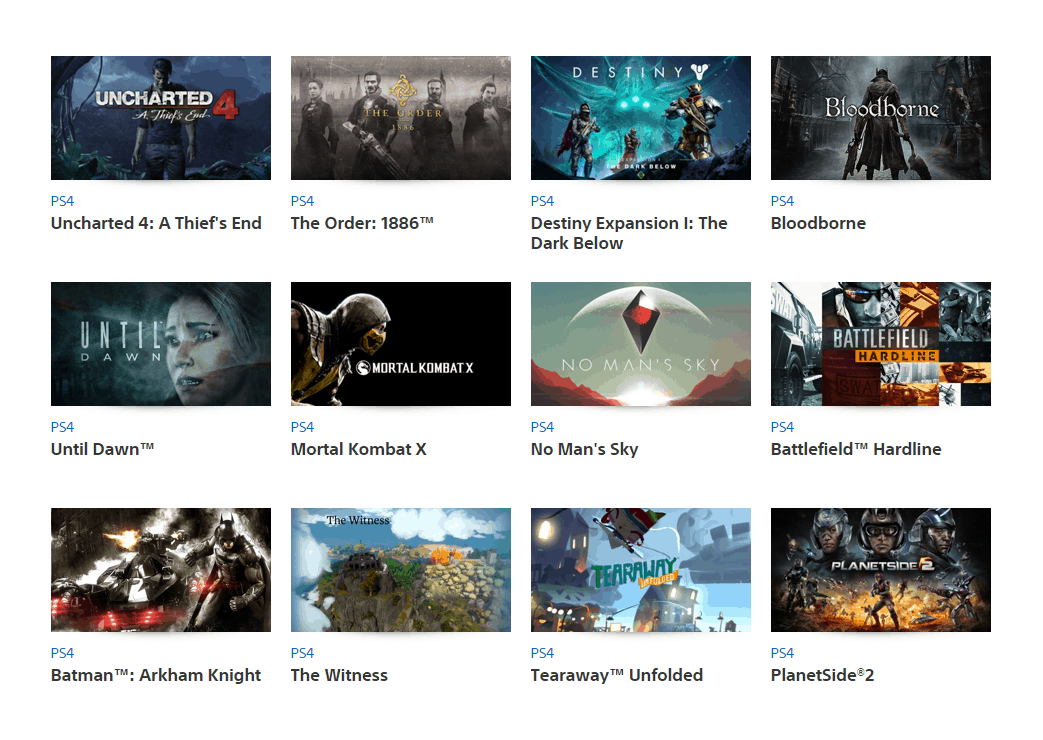The height and width of the screenshot is (740, 1043).
Task: Select the Destiny Dark Below cover image
Action: click(x=641, y=118)
